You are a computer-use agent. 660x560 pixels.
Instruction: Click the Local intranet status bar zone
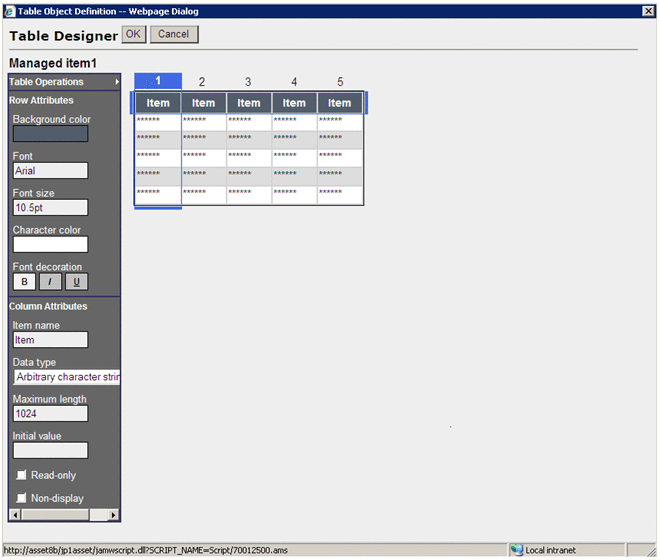point(567,550)
